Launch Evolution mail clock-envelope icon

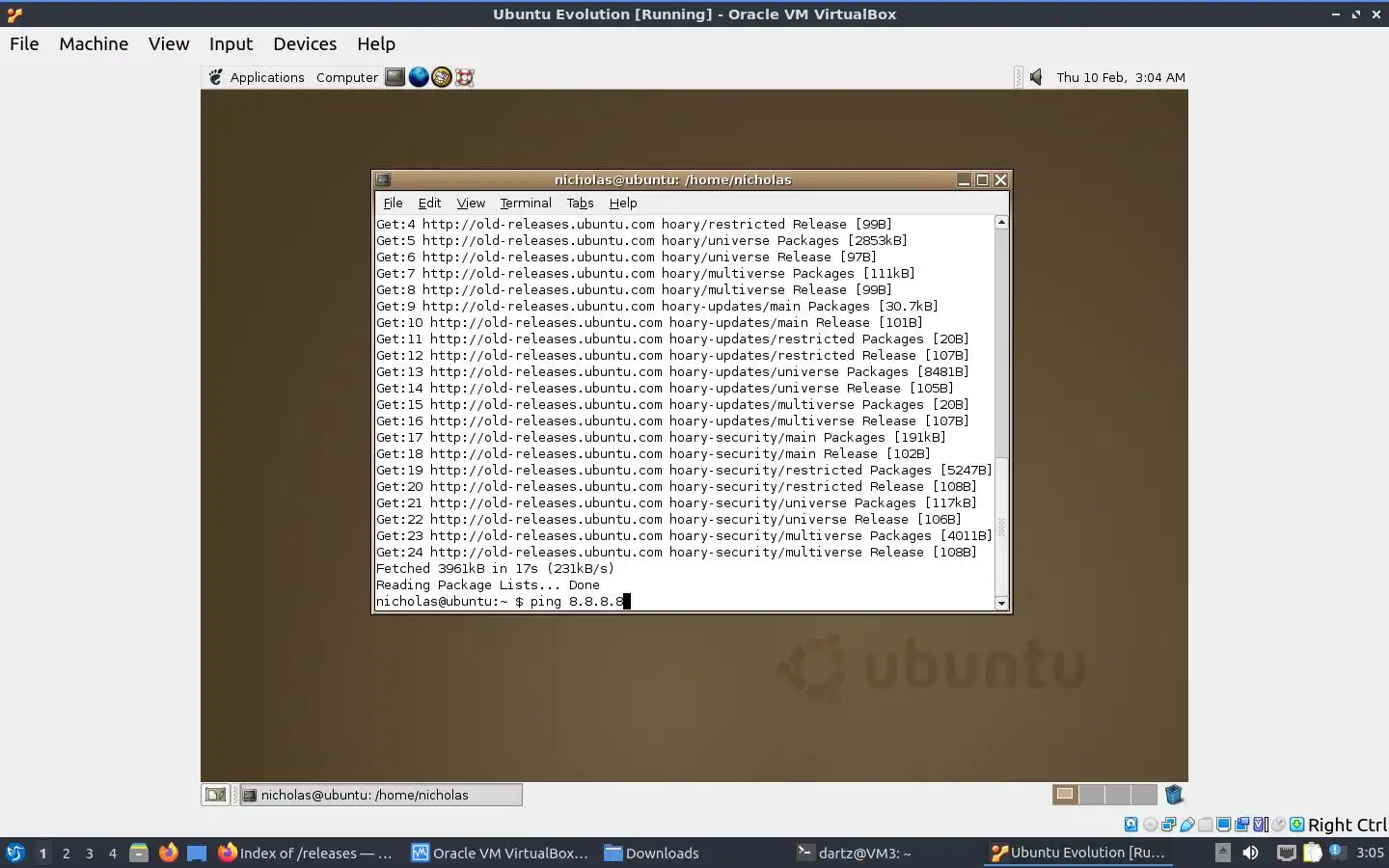pyautogui.click(x=442, y=77)
